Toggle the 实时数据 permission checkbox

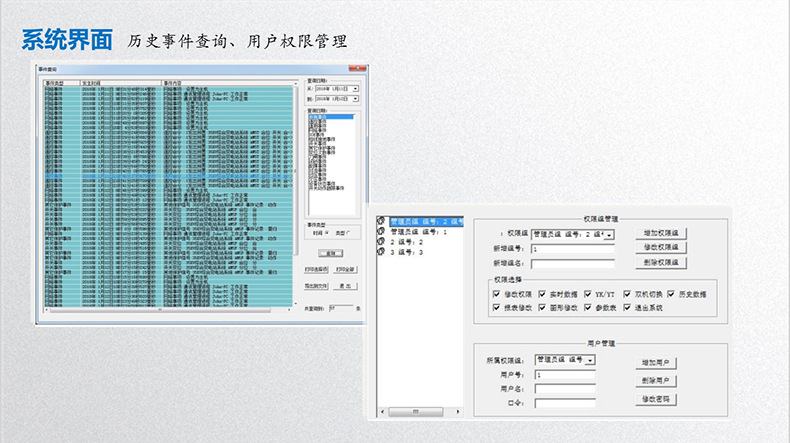542,294
